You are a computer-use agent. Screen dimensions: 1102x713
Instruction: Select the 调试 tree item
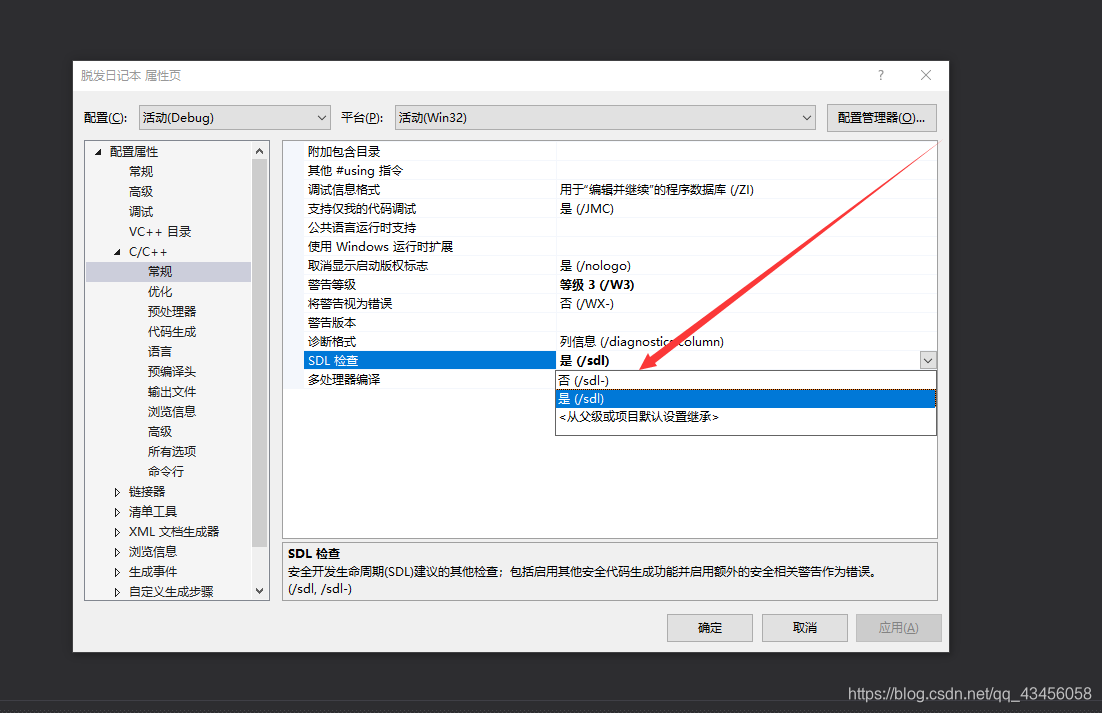pos(141,211)
